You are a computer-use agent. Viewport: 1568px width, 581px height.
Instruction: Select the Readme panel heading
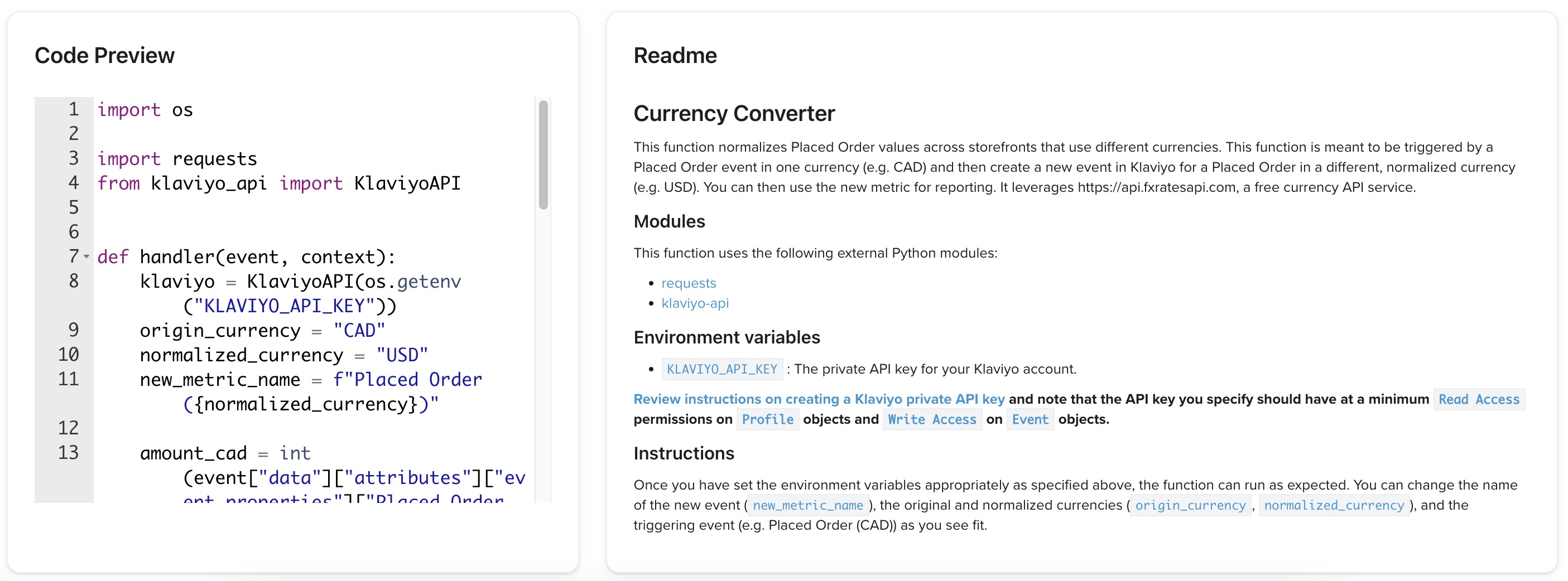coord(675,55)
